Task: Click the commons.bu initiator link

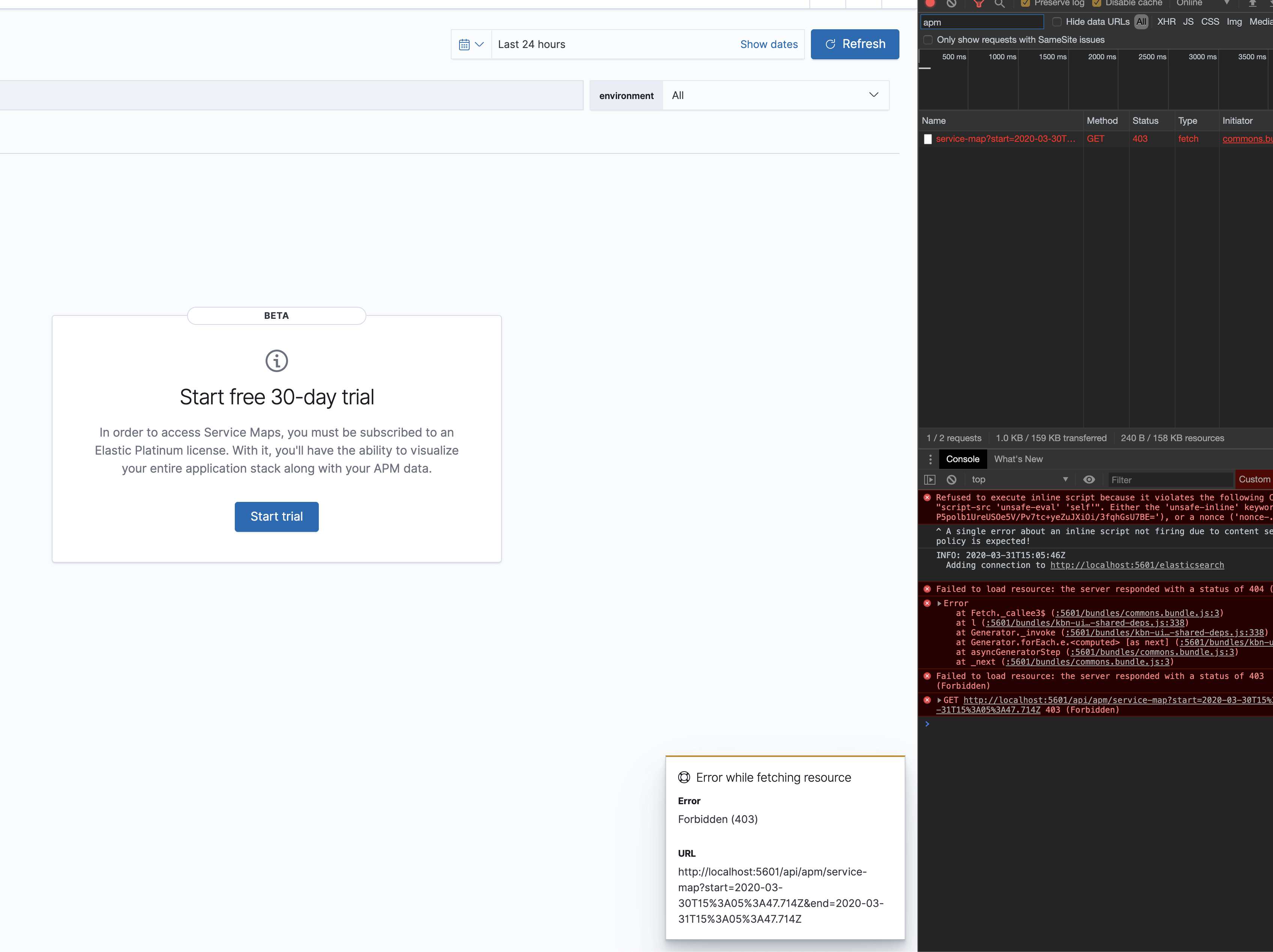Action: point(1247,139)
